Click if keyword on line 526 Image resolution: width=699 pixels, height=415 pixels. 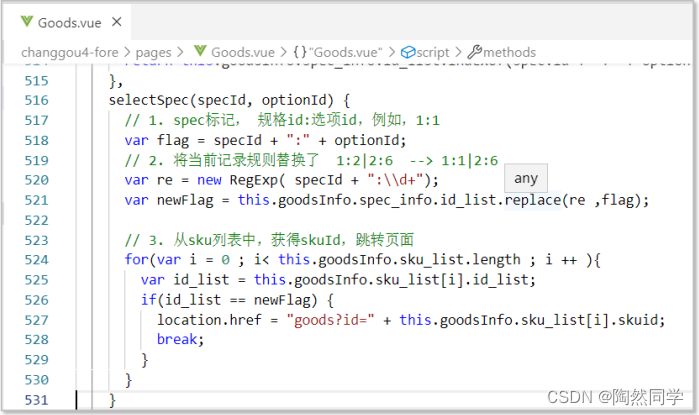click(x=148, y=300)
